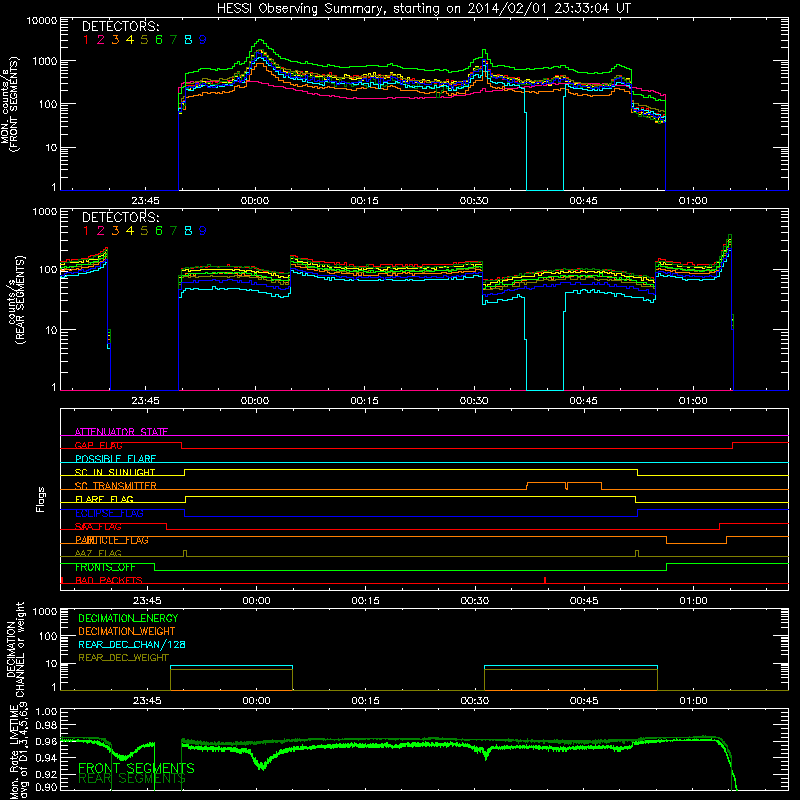Click detector 4 in the rear segments legend
Viewport: 800px width, 800px height.
(x=130, y=231)
